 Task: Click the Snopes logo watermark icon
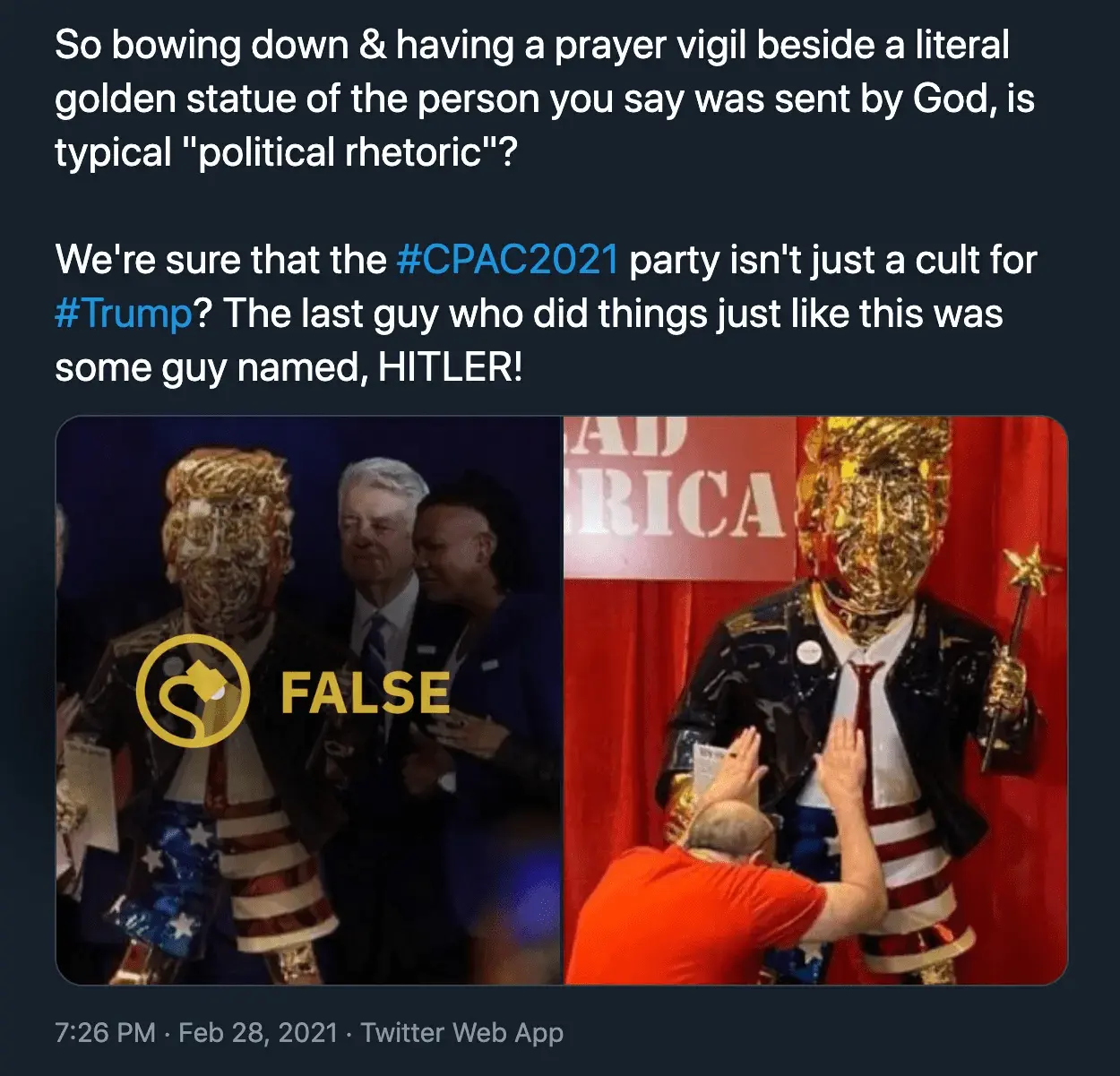(192, 690)
